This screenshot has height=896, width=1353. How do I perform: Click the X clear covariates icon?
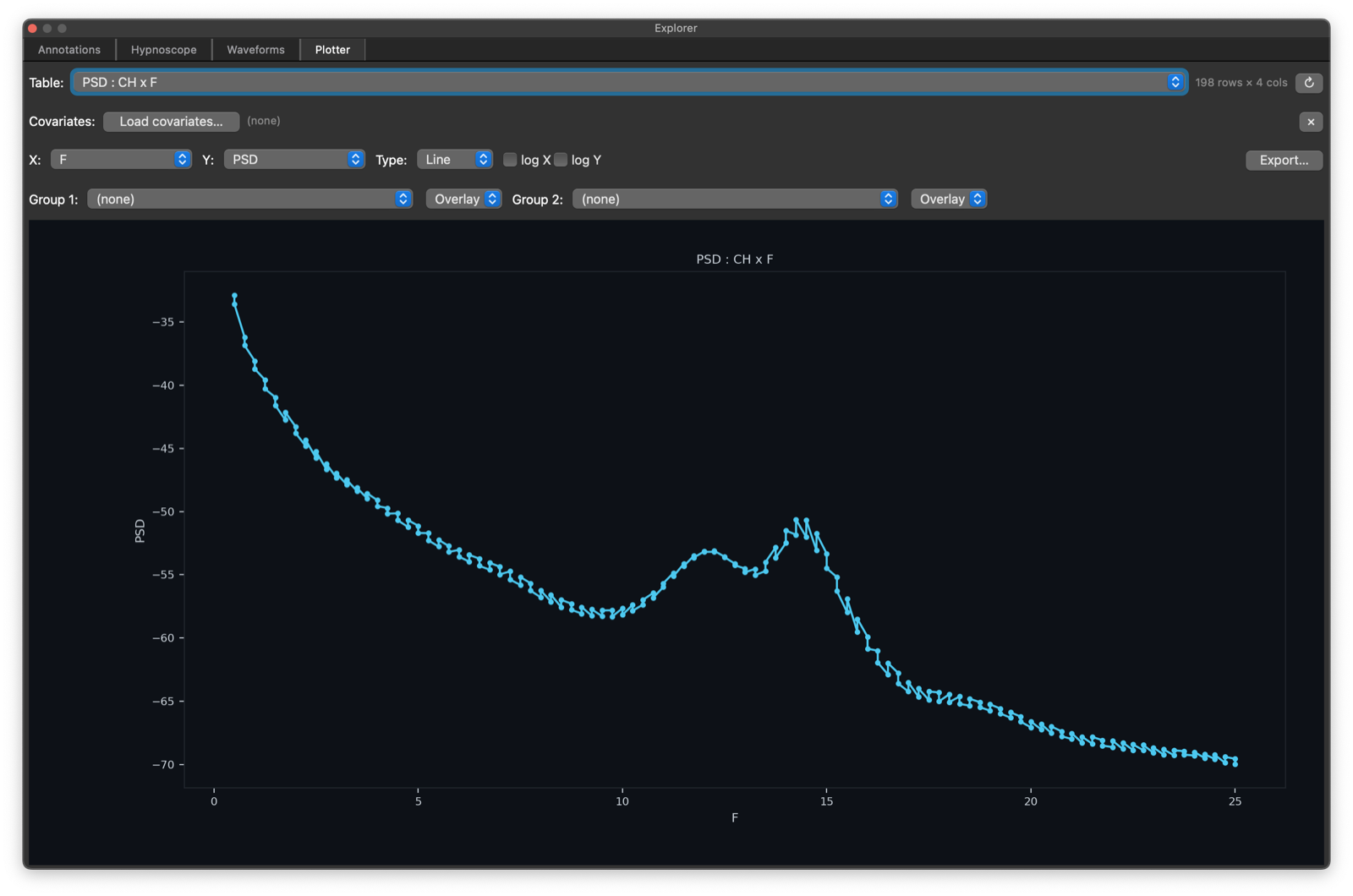point(1311,122)
